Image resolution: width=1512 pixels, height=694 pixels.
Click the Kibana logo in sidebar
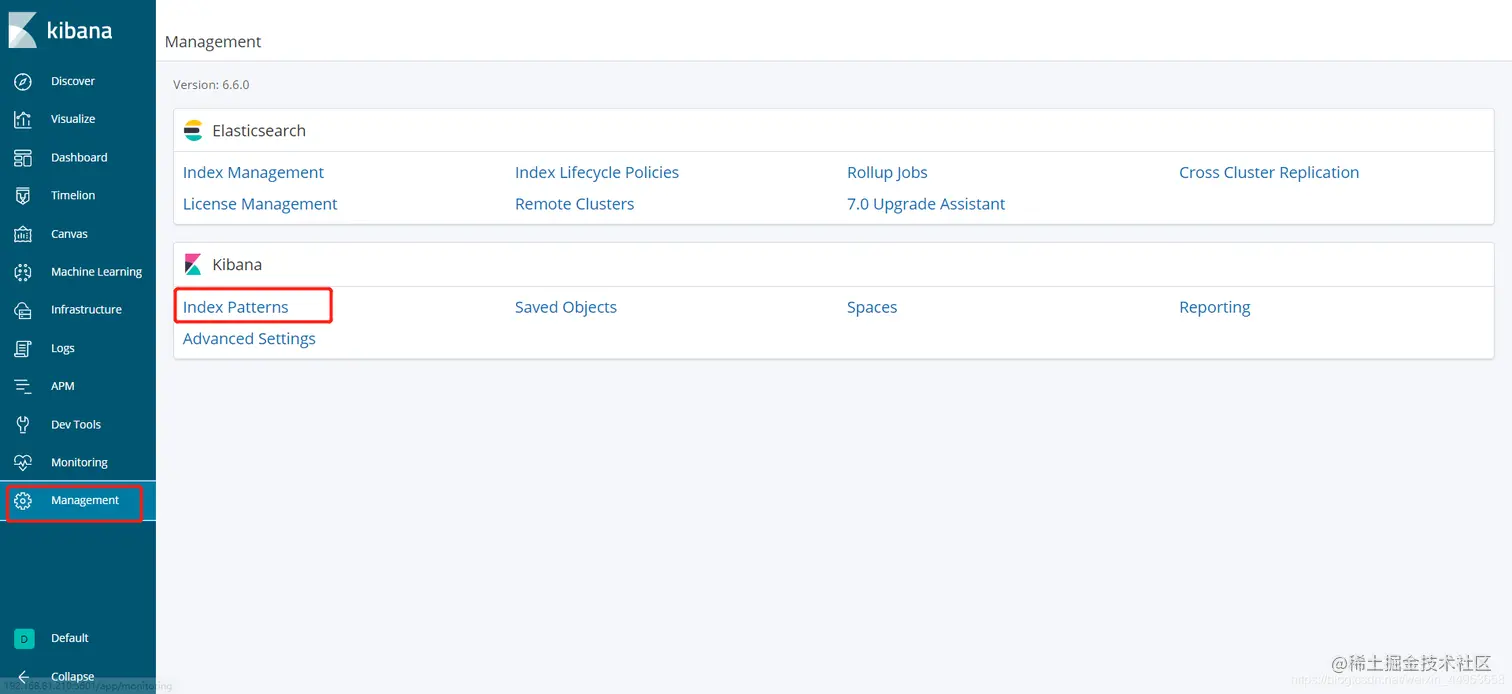(23, 30)
